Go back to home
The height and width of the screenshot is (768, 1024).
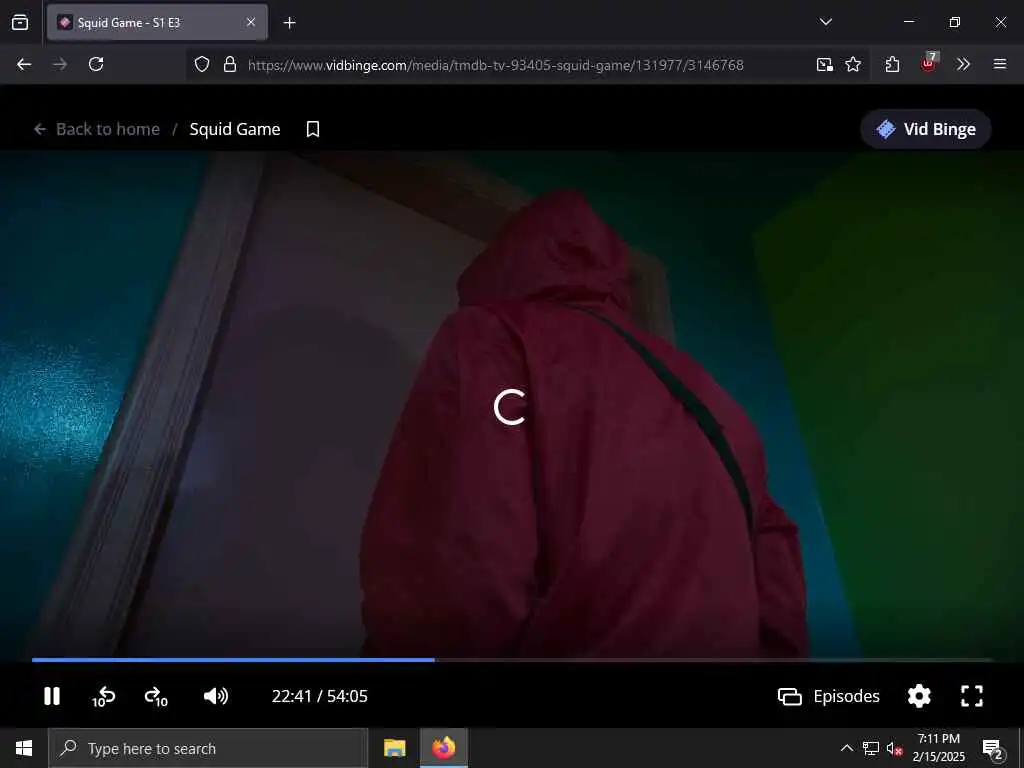(x=97, y=129)
